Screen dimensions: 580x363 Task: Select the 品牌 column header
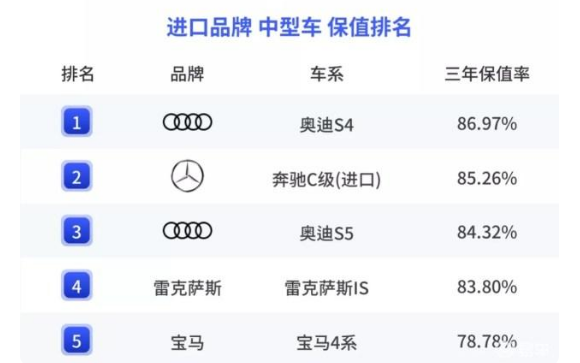[187, 74]
